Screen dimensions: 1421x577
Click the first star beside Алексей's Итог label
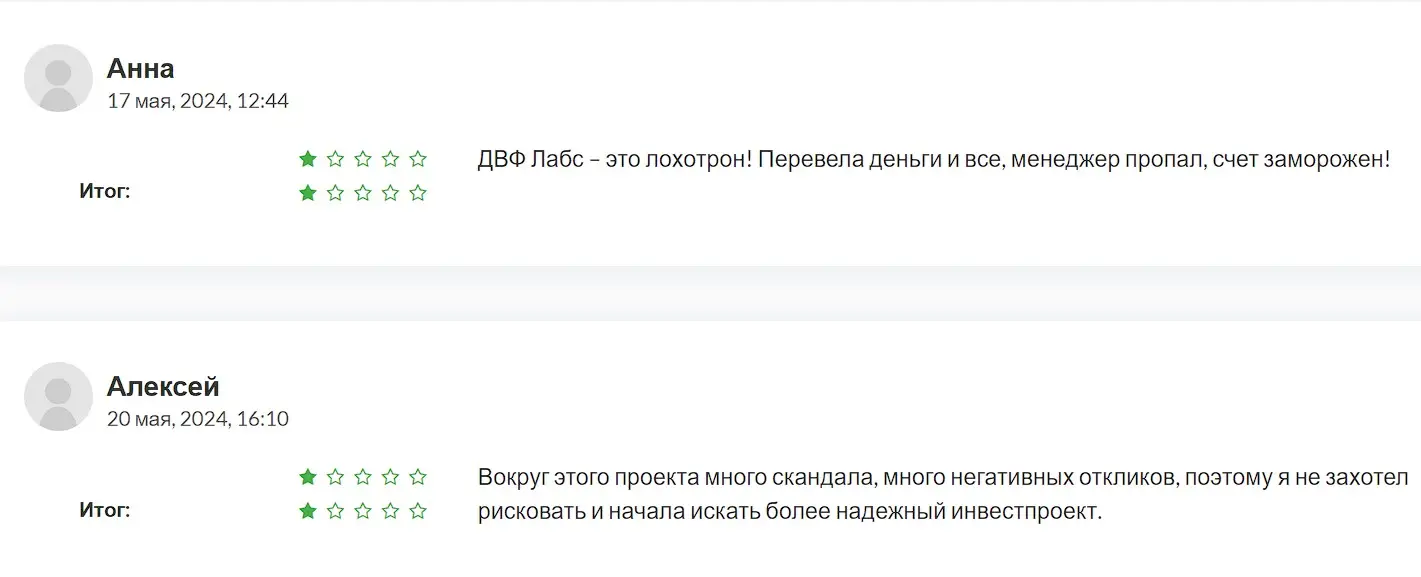tap(307, 510)
